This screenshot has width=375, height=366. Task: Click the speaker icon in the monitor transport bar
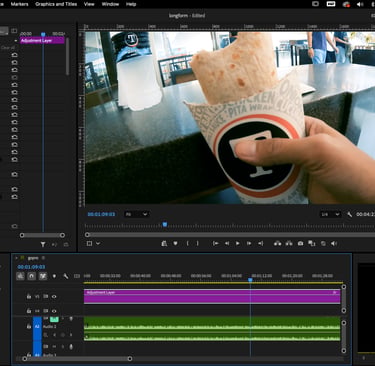[334, 244]
